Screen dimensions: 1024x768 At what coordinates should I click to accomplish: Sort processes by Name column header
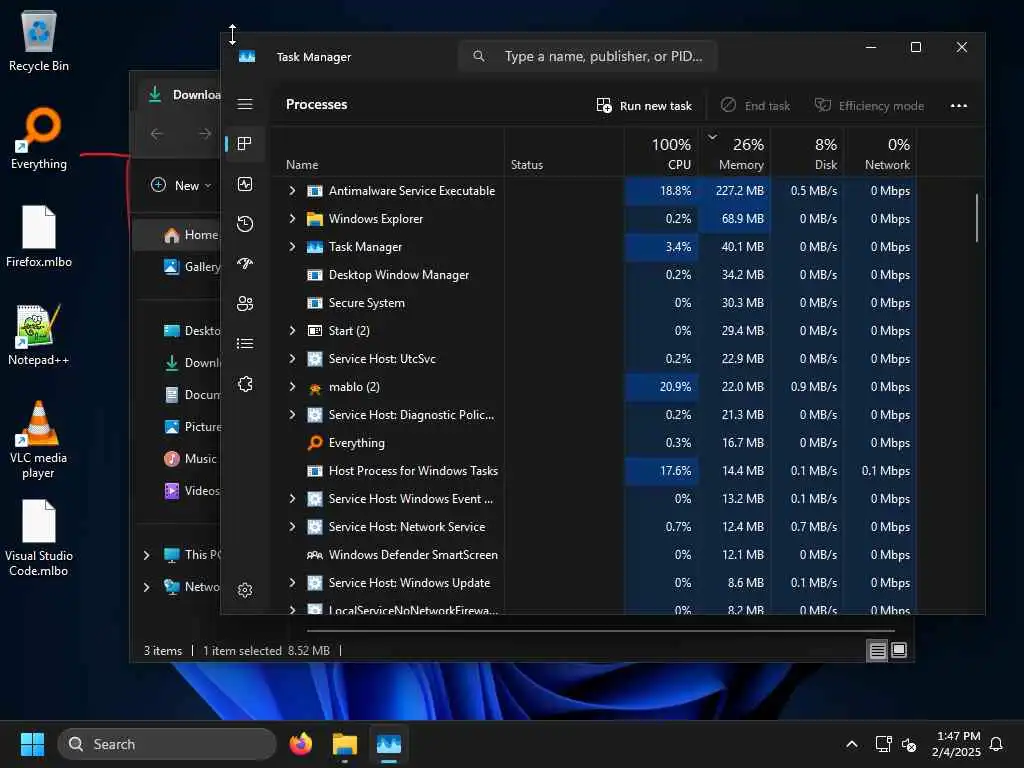coord(389,153)
